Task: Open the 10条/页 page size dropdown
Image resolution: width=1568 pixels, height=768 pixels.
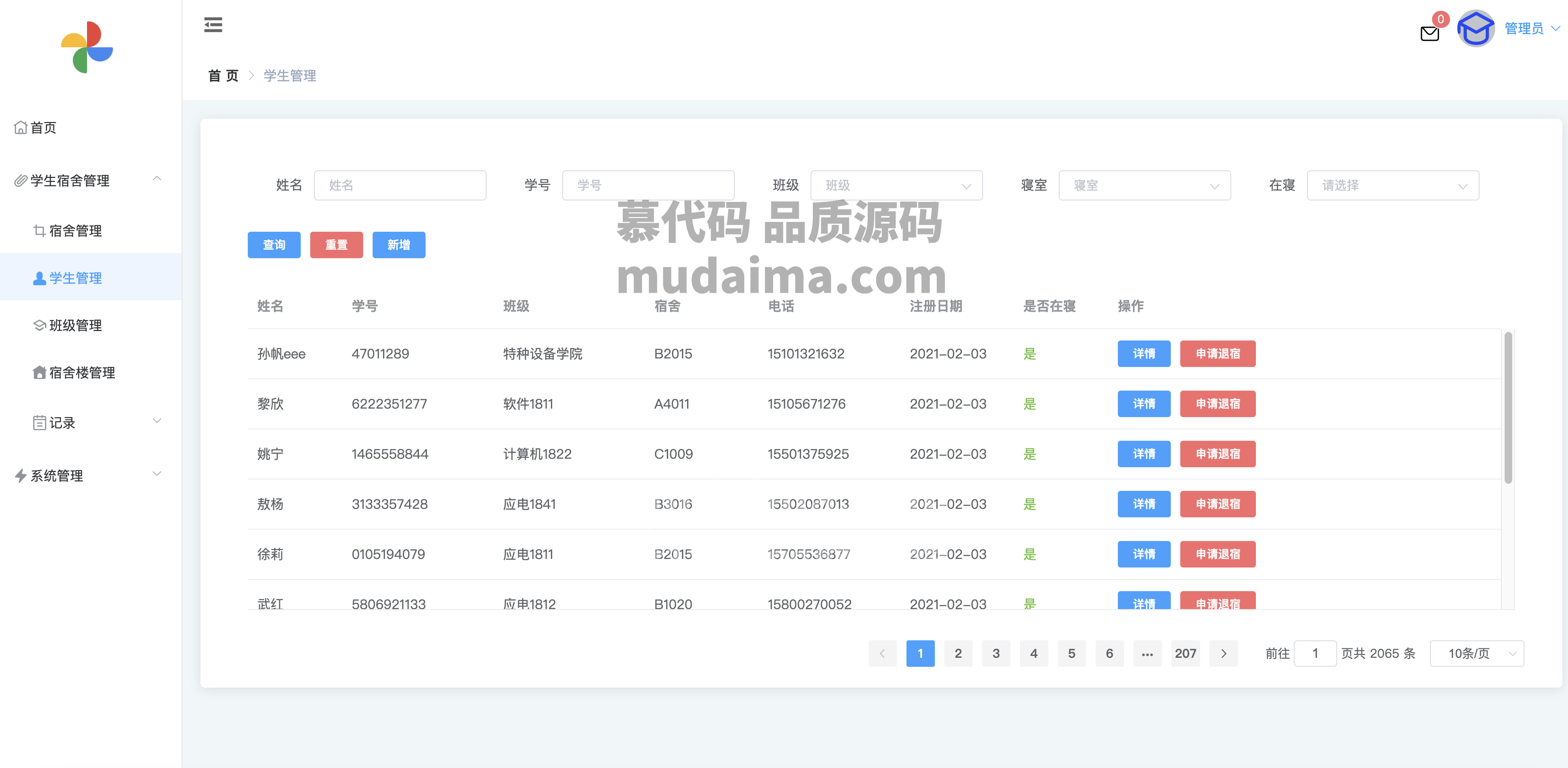Action: [x=1477, y=654]
